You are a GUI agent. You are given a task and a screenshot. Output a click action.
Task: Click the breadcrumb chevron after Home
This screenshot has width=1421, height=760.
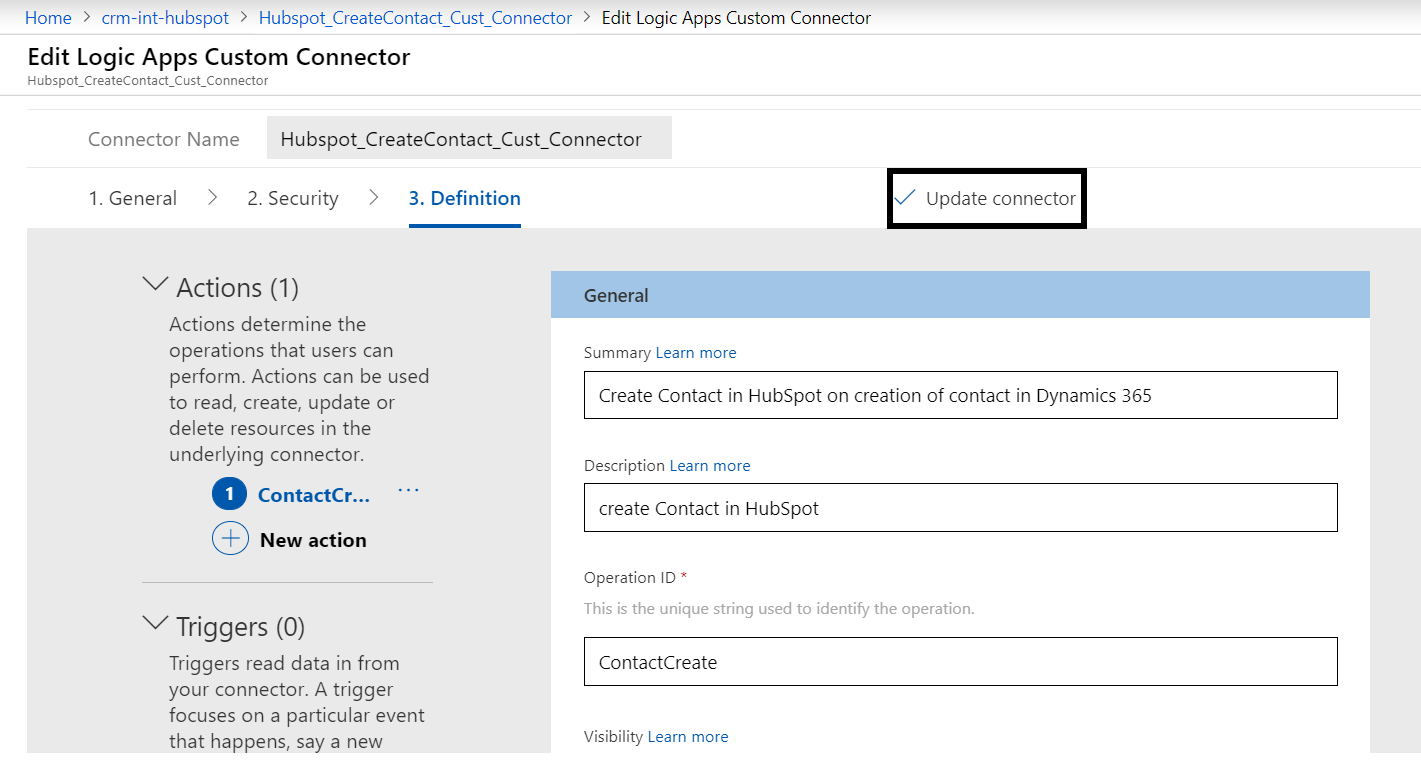85,17
